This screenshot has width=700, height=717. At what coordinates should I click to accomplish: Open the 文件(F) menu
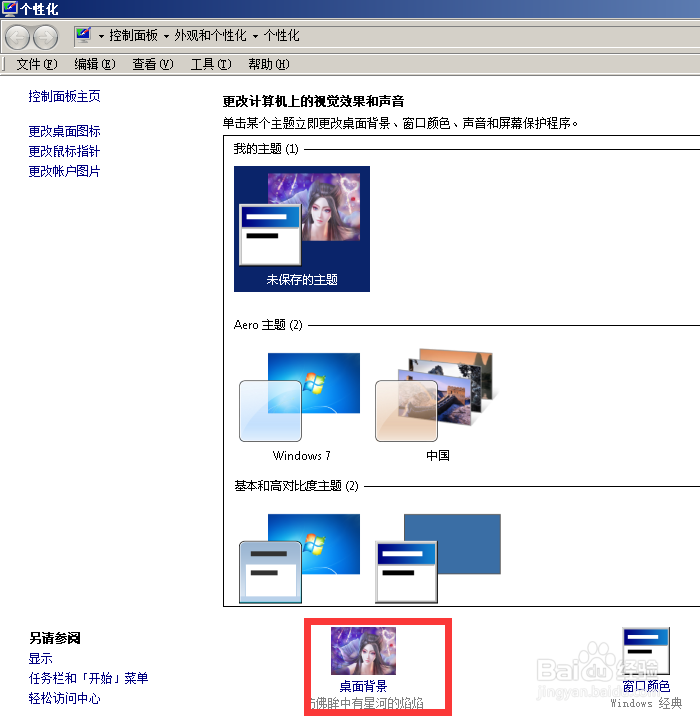click(37, 64)
